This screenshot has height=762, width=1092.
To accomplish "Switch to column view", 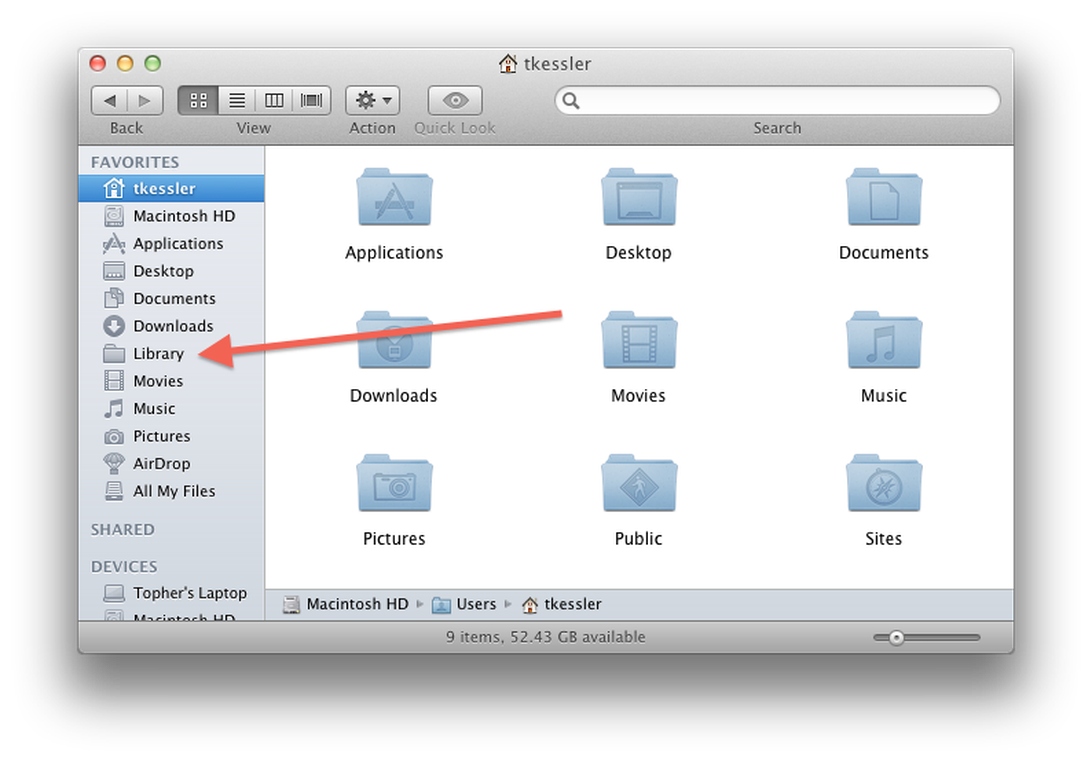I will (274, 100).
